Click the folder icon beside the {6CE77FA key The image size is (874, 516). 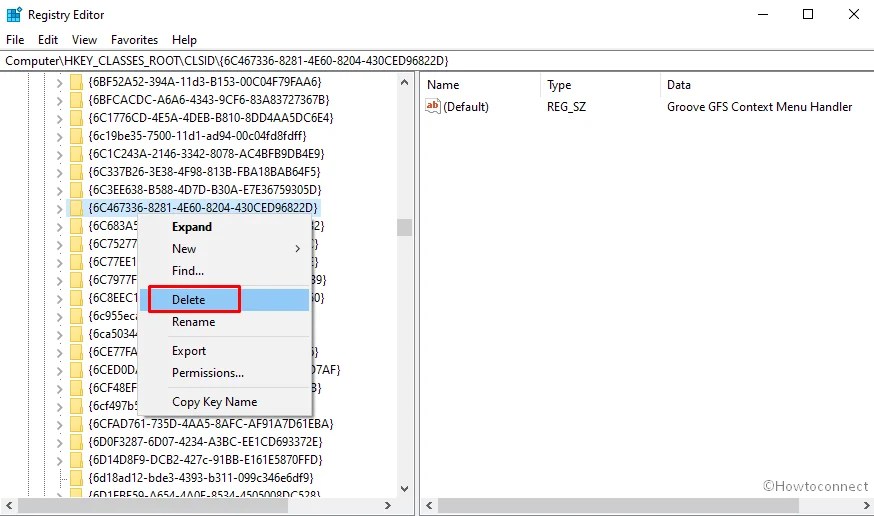coord(76,352)
